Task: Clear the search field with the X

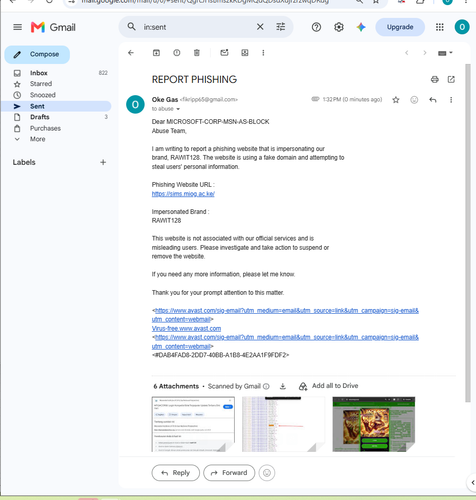Action: (x=260, y=27)
